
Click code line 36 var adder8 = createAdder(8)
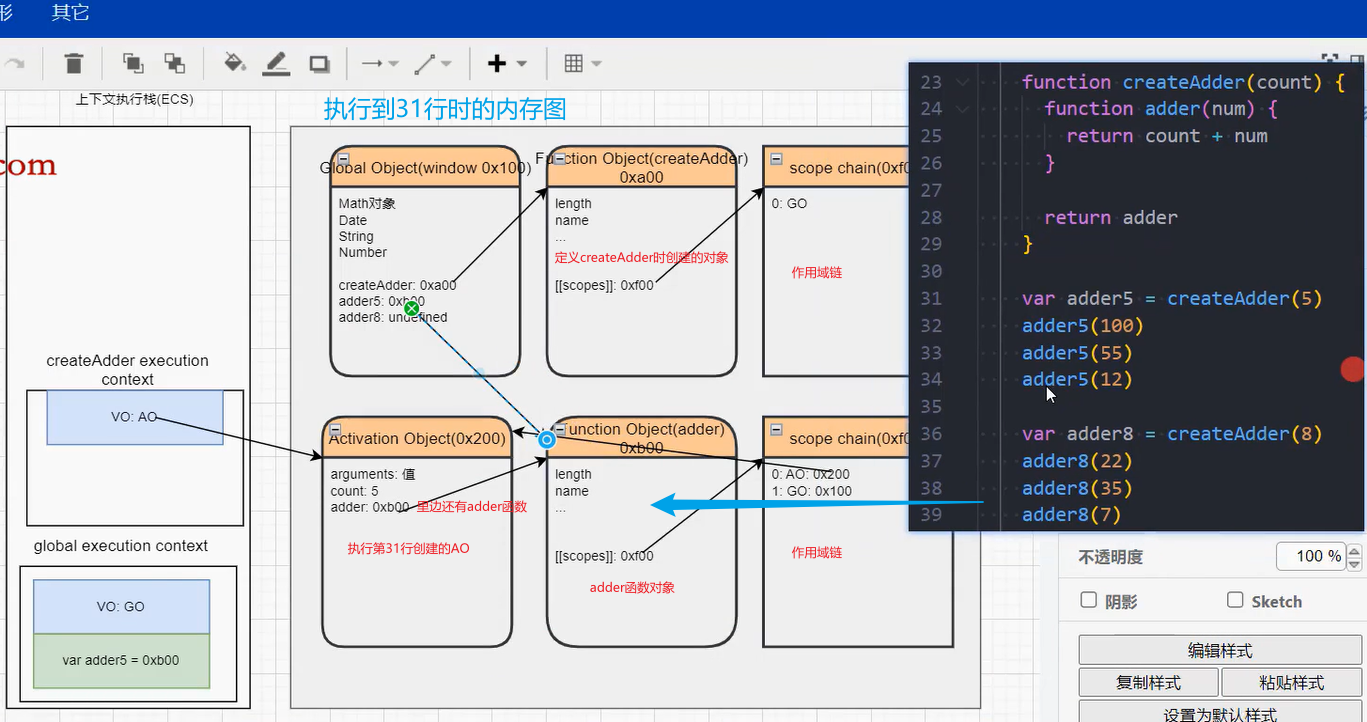[1172, 434]
